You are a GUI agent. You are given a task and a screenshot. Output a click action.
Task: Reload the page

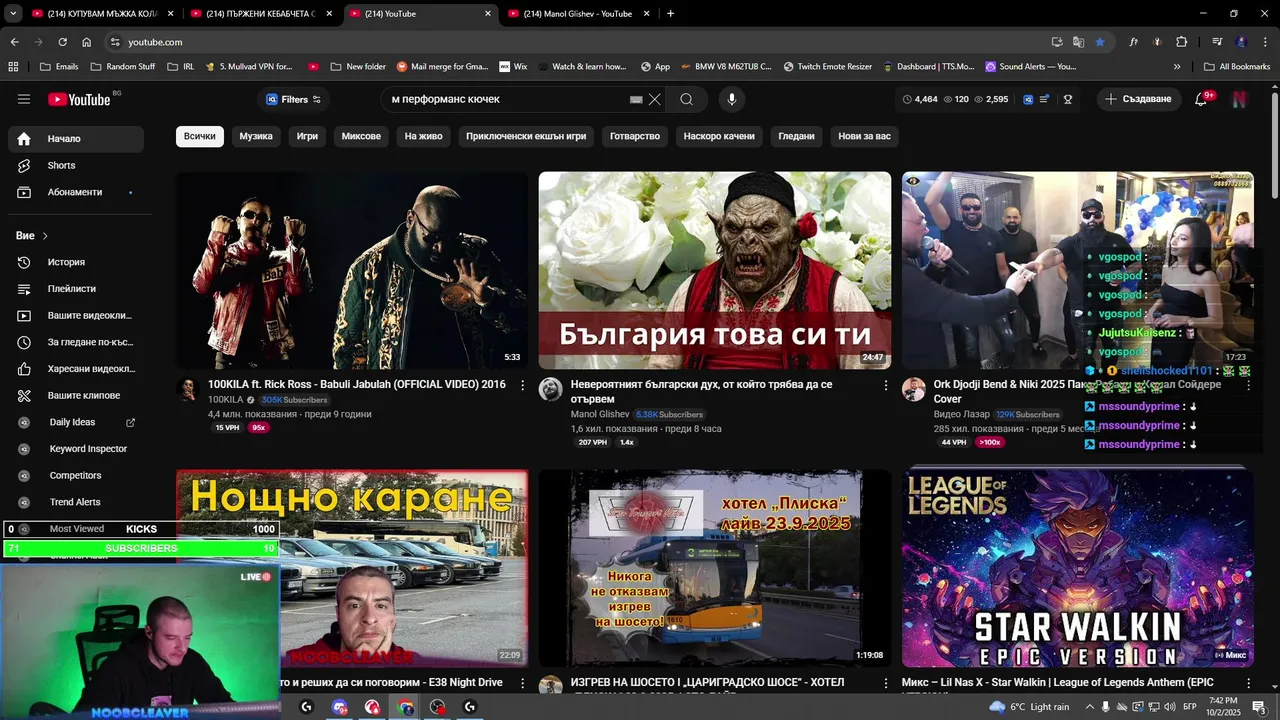click(x=62, y=42)
